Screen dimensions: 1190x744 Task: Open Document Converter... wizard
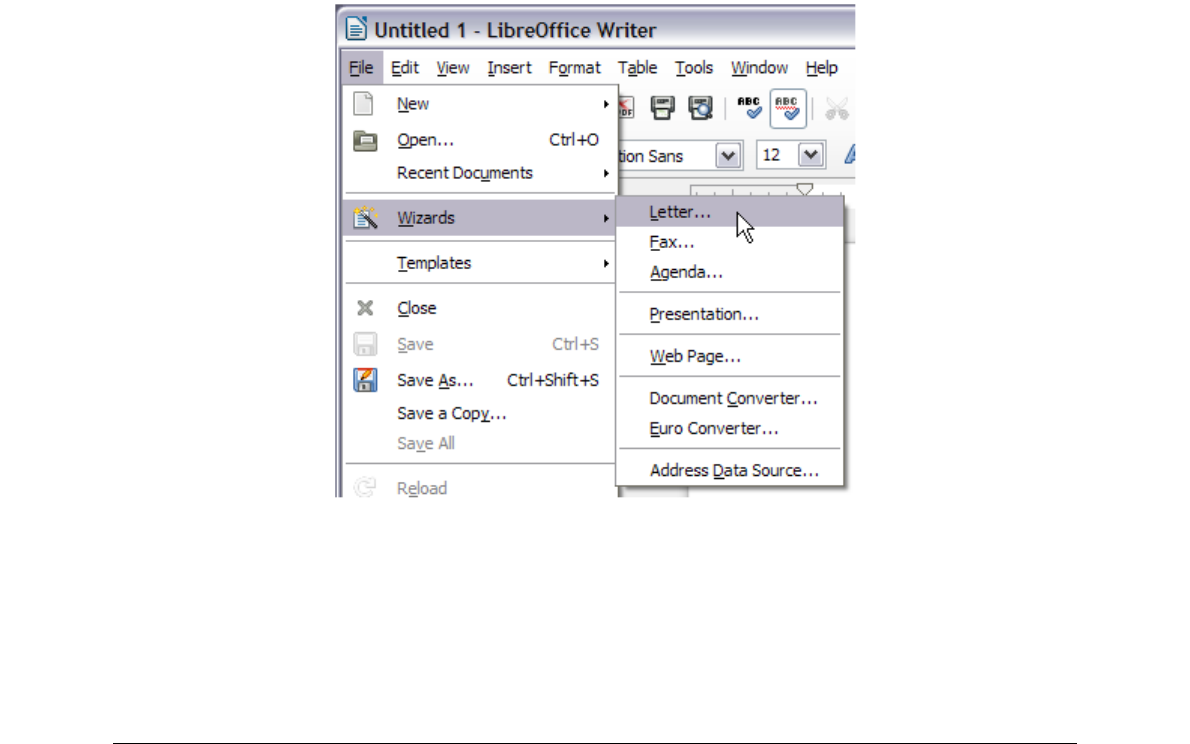(x=730, y=399)
